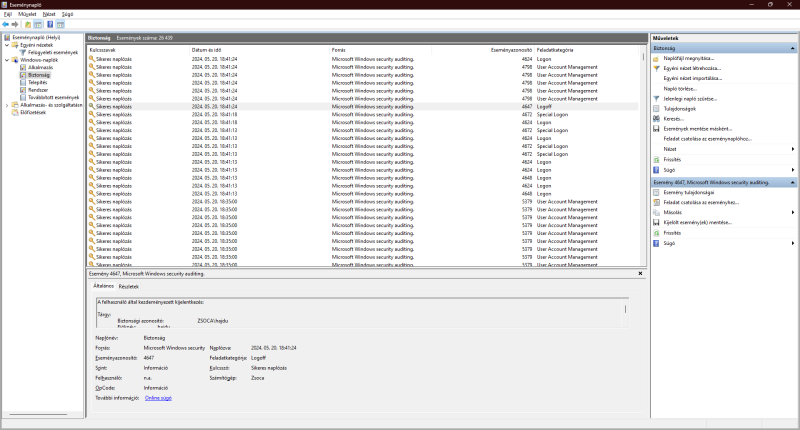800x430 pixels.
Task: Click the funnel icon for Jelenlegi napló szűrése
Action: [656, 98]
